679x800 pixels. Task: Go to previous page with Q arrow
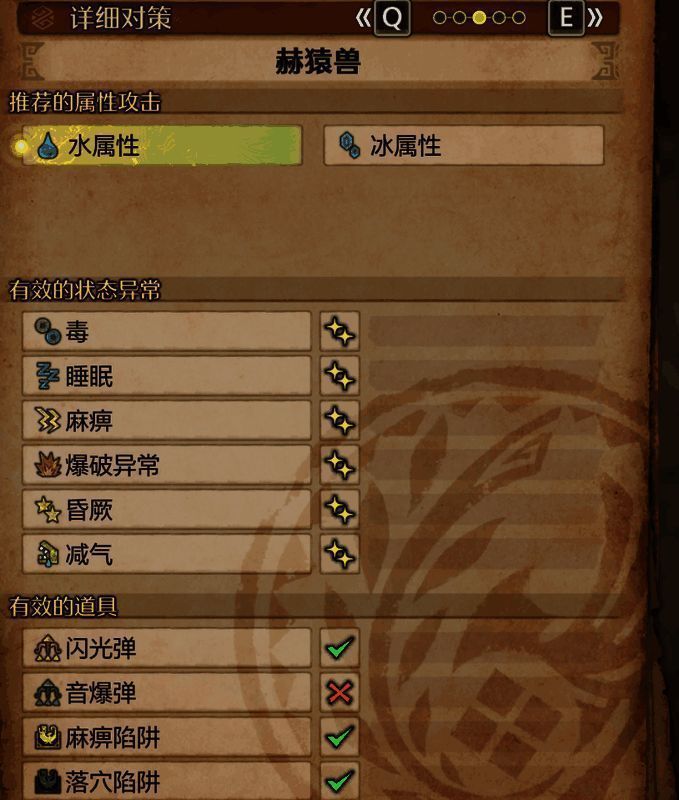pyautogui.click(x=383, y=18)
